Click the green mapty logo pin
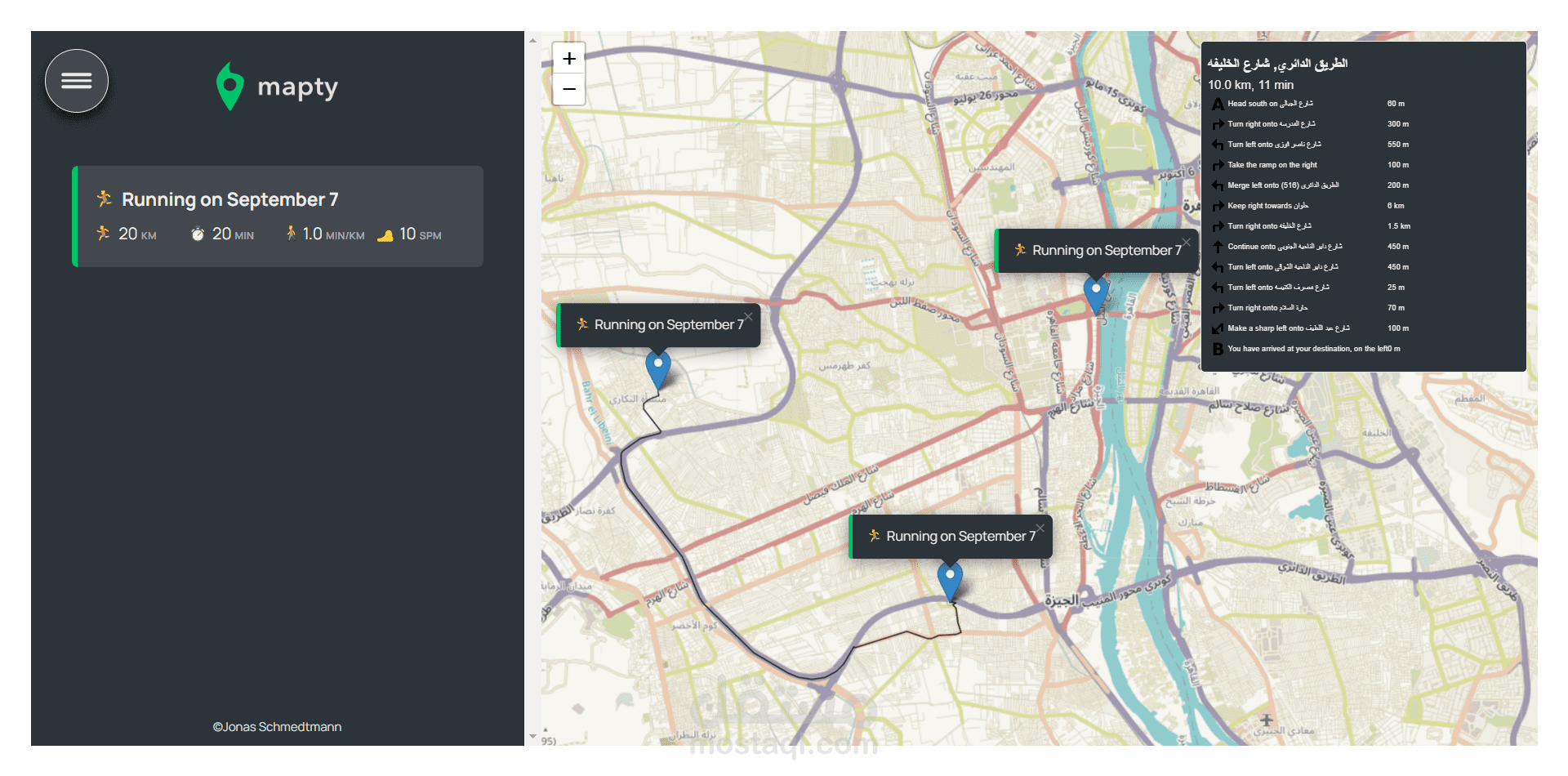Viewport: 1568px width, 776px height. click(x=229, y=86)
